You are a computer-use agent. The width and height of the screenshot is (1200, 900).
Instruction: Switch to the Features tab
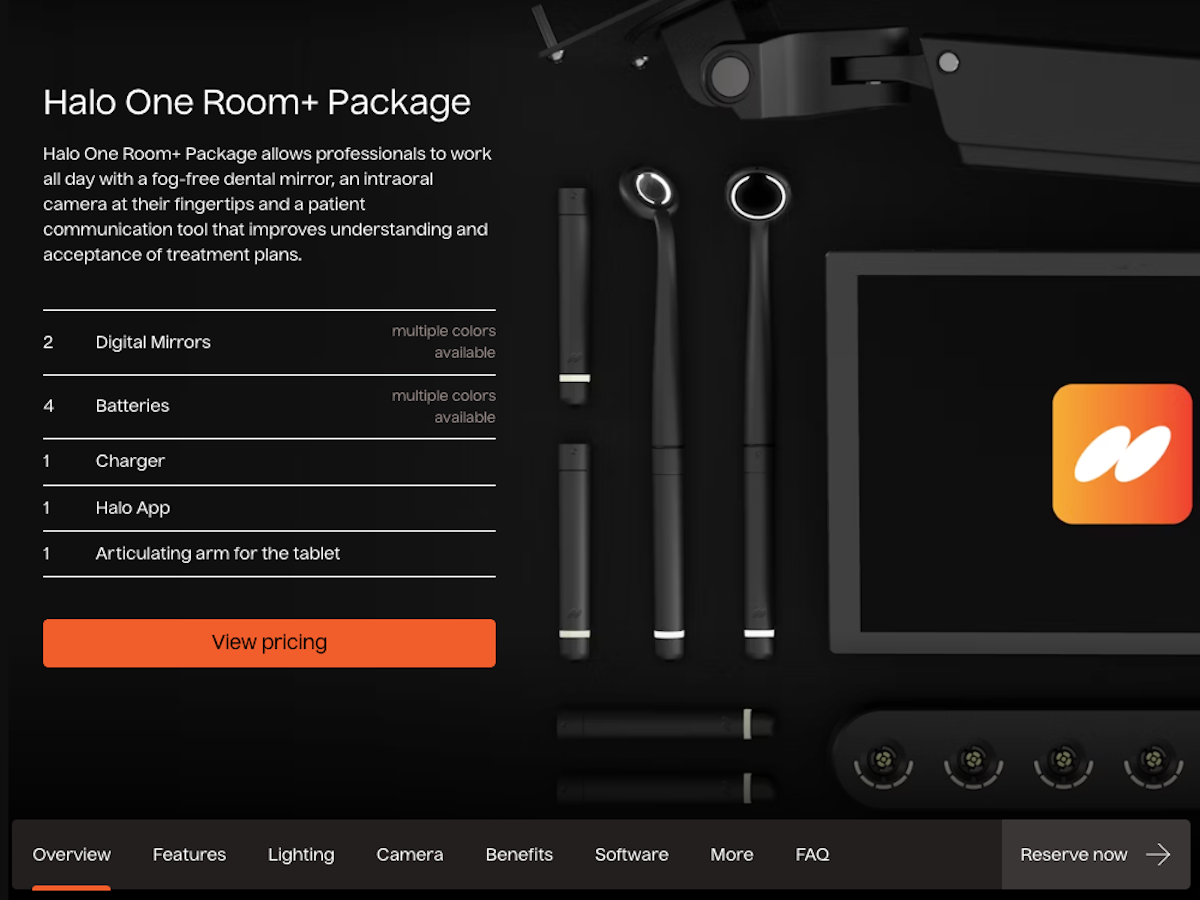click(x=189, y=854)
